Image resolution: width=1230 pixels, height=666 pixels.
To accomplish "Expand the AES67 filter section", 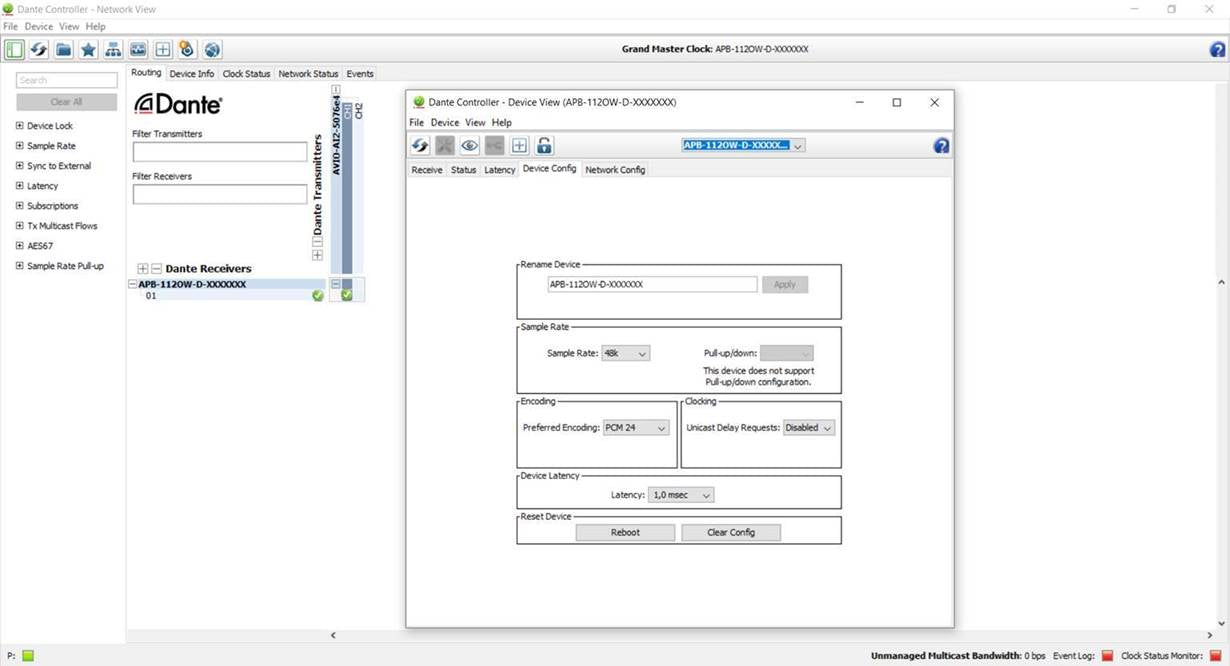I will (20, 246).
